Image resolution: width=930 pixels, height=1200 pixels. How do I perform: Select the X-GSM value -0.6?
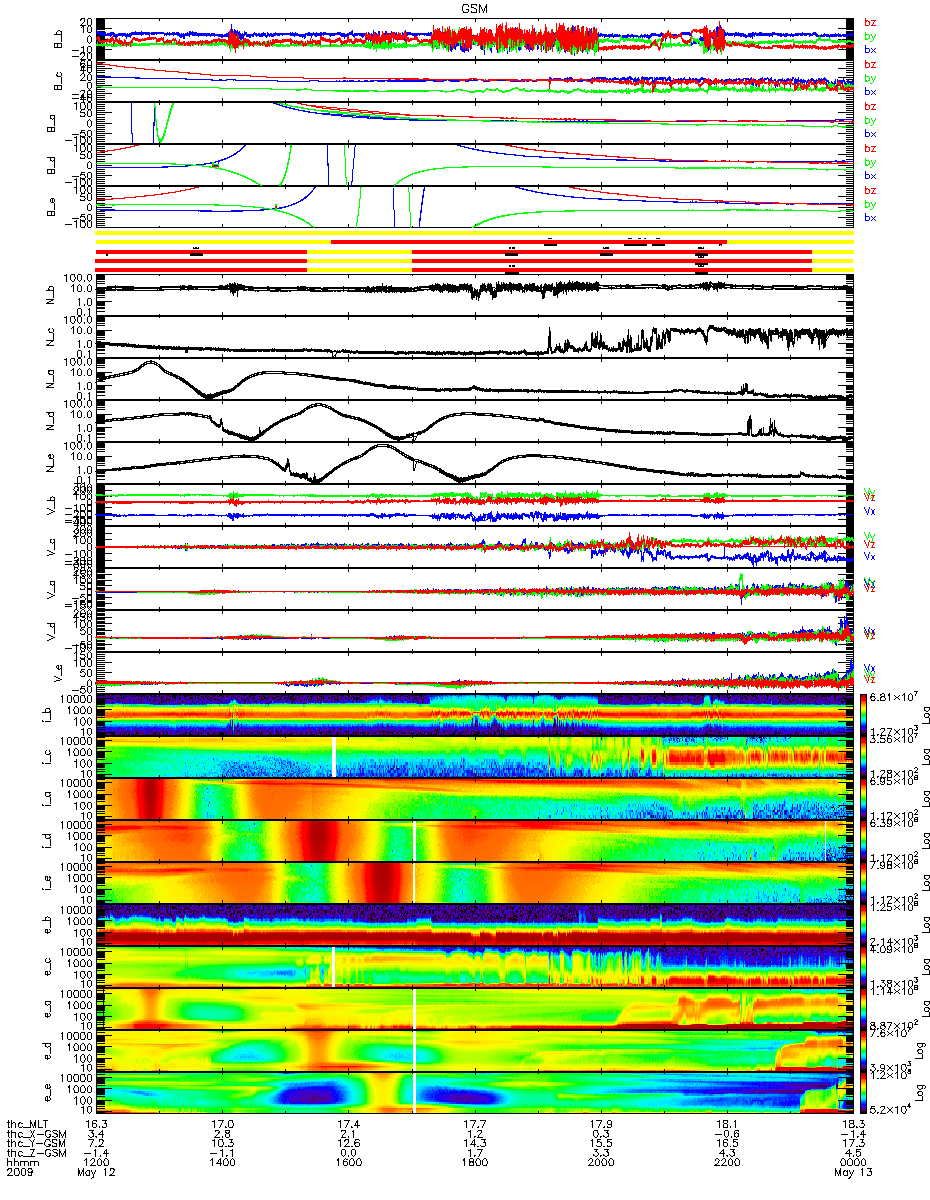[x=727, y=1133]
